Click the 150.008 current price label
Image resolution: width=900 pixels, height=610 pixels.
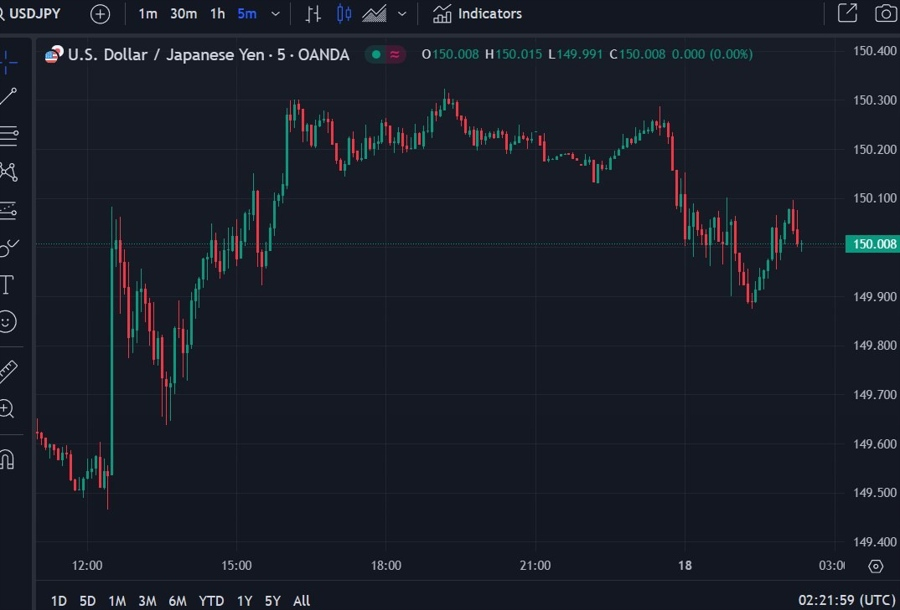pyautogui.click(x=872, y=244)
